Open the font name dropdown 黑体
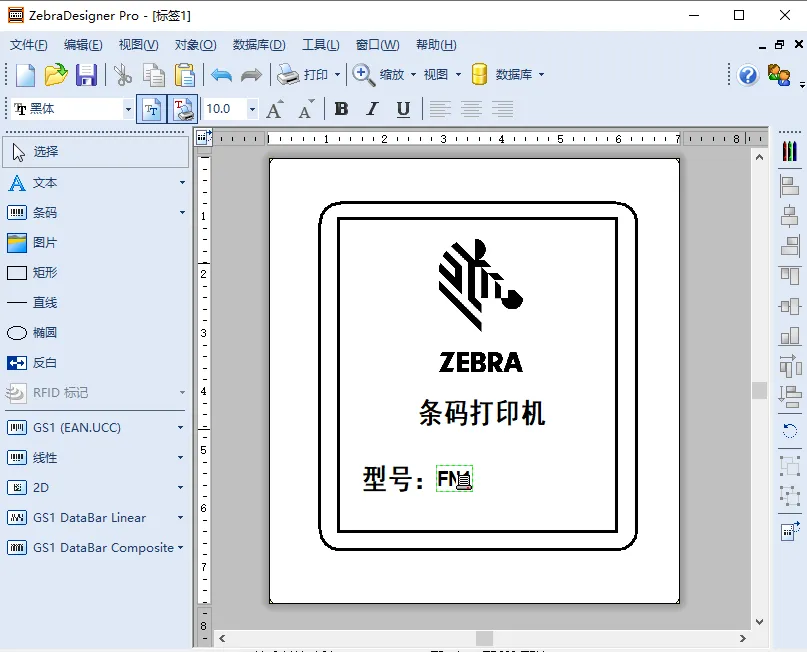 click(128, 109)
